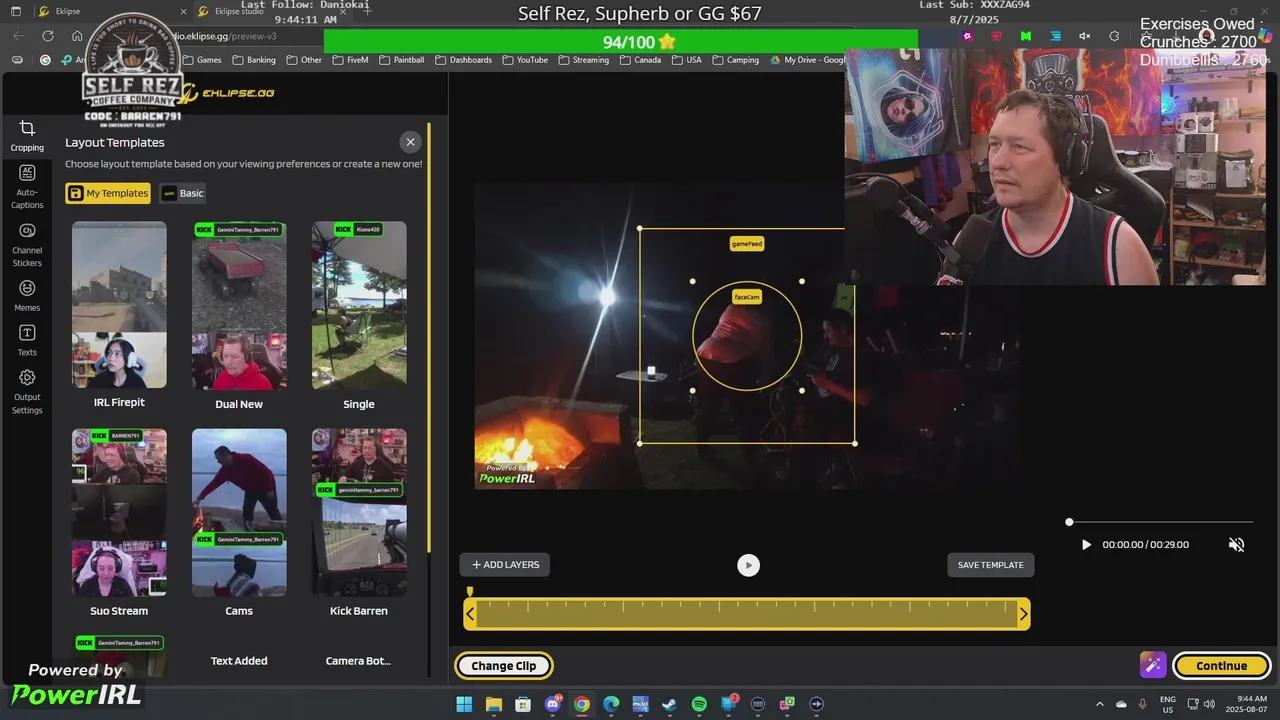Click the SAVE TEMPLATE button
Image resolution: width=1280 pixels, height=720 pixels.
[x=991, y=565]
